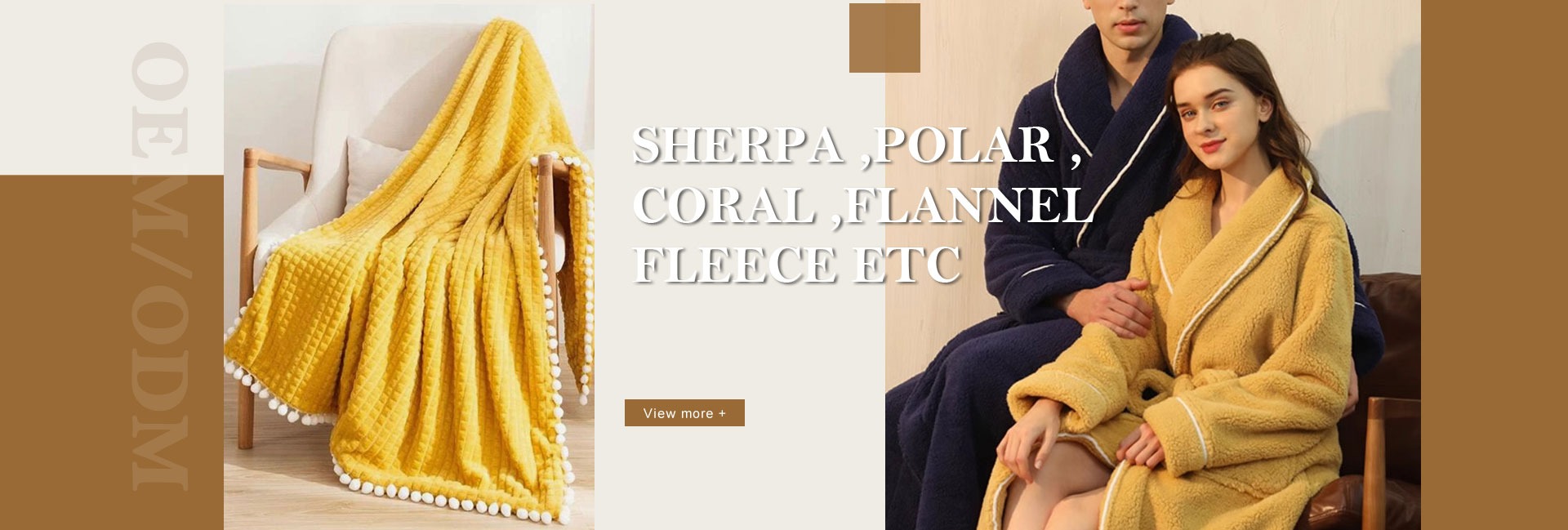The image size is (1568, 530).
Task: Select the couple in bathrobes photo
Action: tap(1153, 265)
